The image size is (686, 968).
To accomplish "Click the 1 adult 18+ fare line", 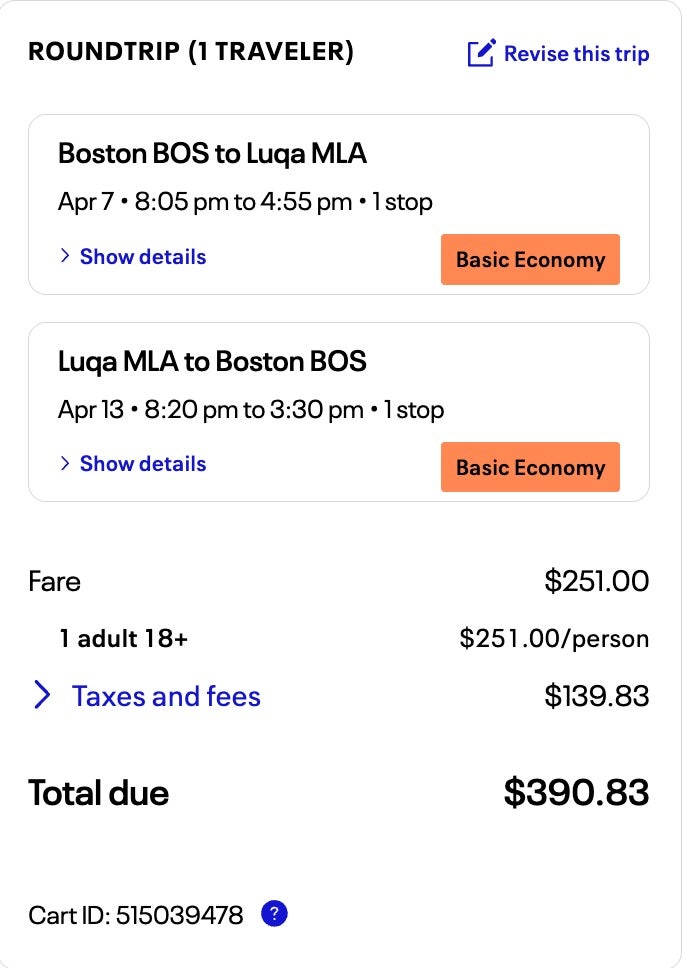I will (123, 638).
